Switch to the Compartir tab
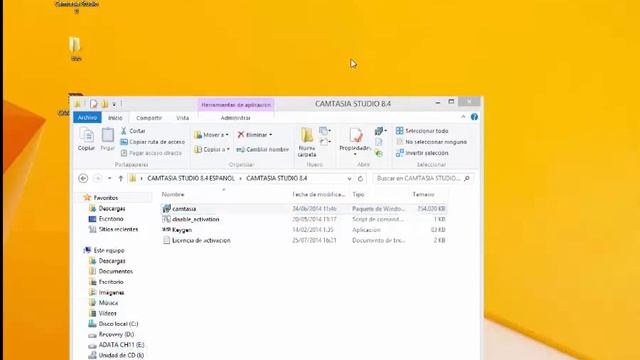Image resolution: width=640 pixels, height=360 pixels. (149, 118)
